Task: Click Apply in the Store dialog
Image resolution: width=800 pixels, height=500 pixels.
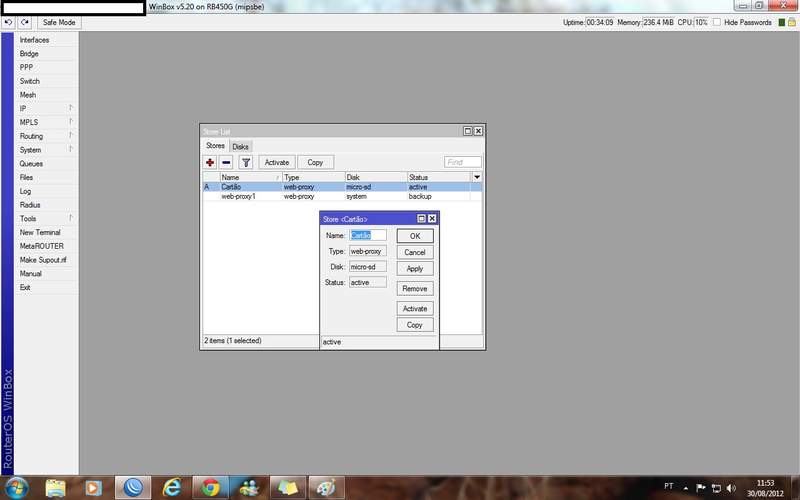Action: pos(415,268)
